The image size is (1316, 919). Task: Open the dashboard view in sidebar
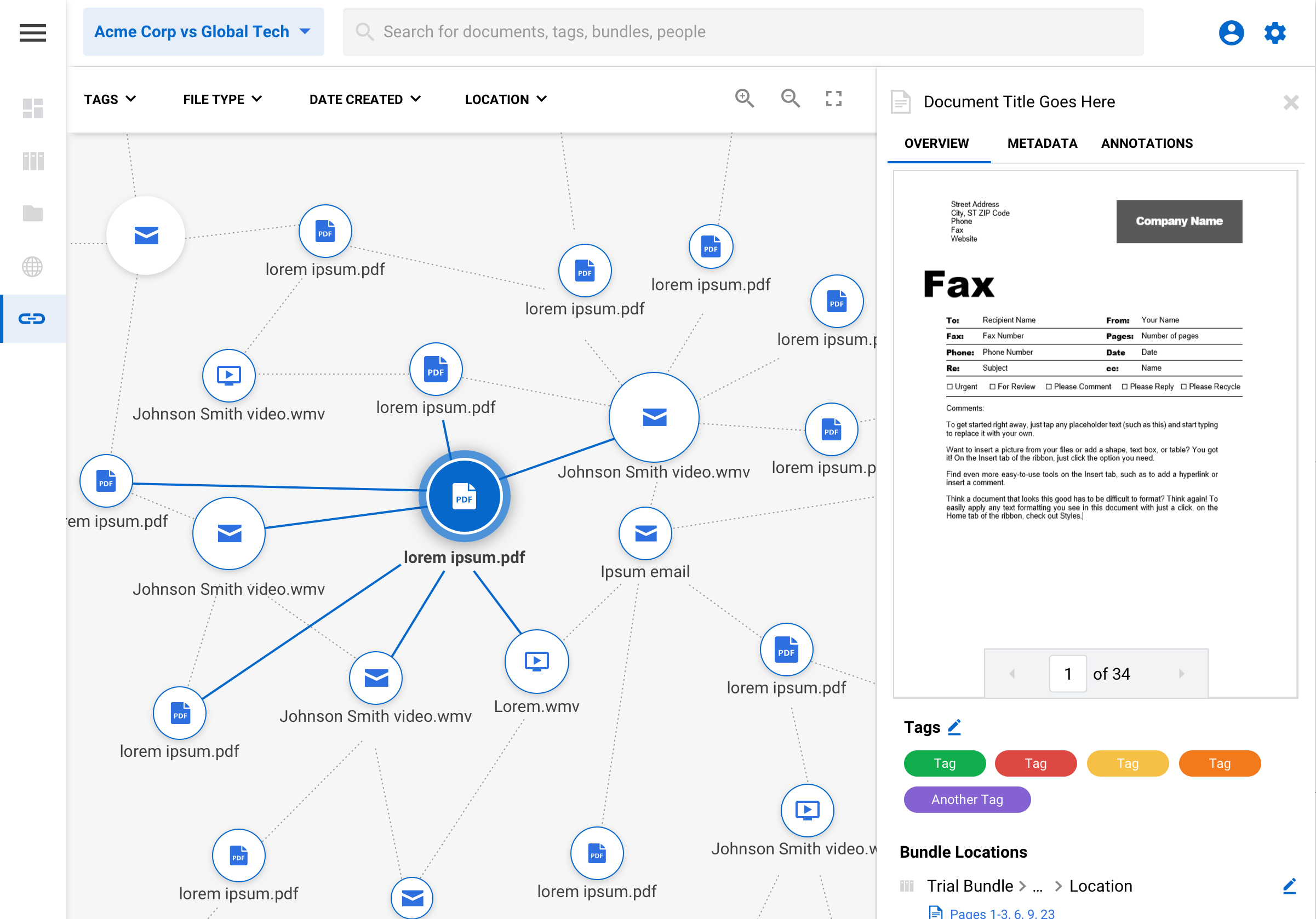[x=33, y=108]
